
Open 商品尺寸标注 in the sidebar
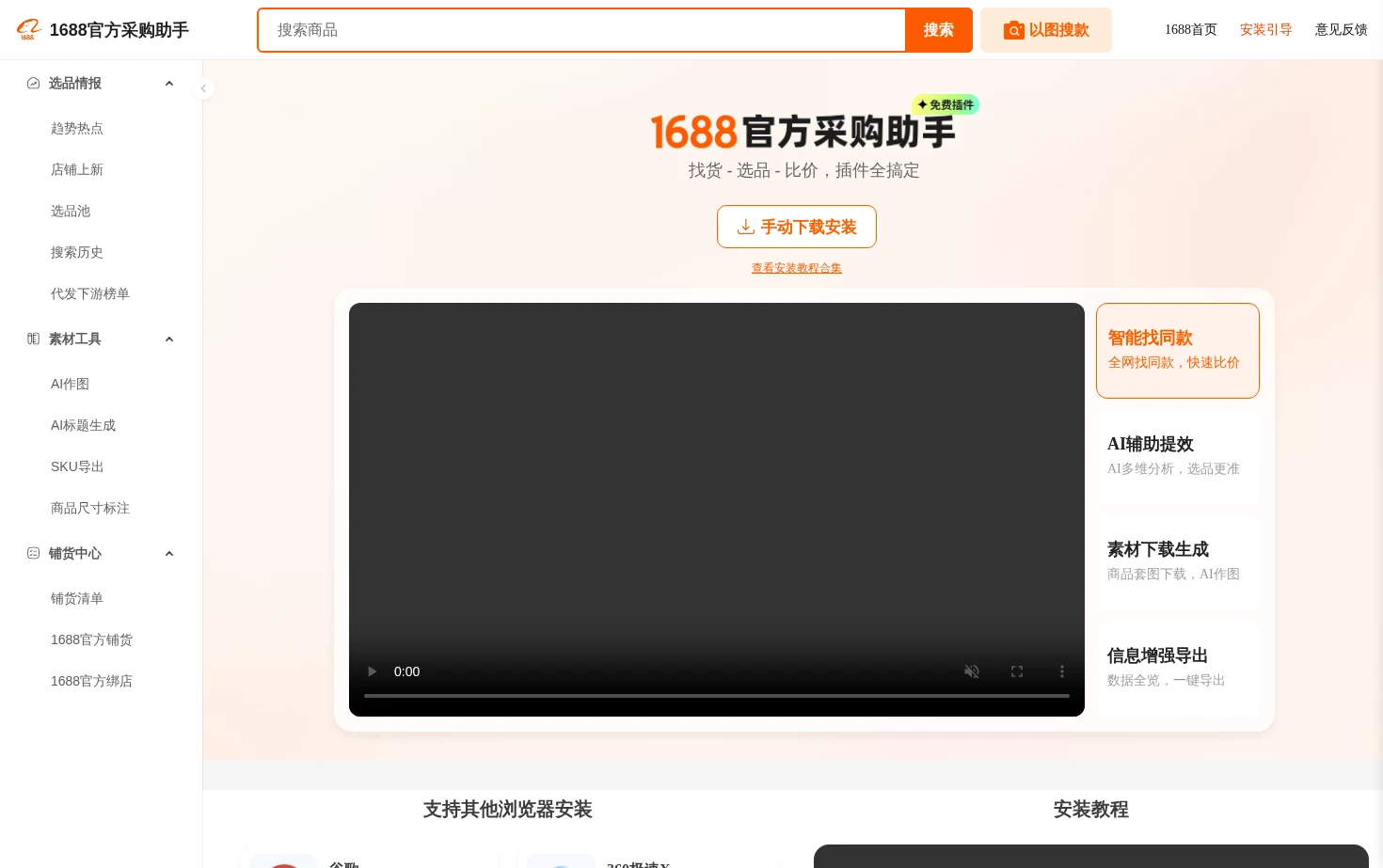point(90,508)
